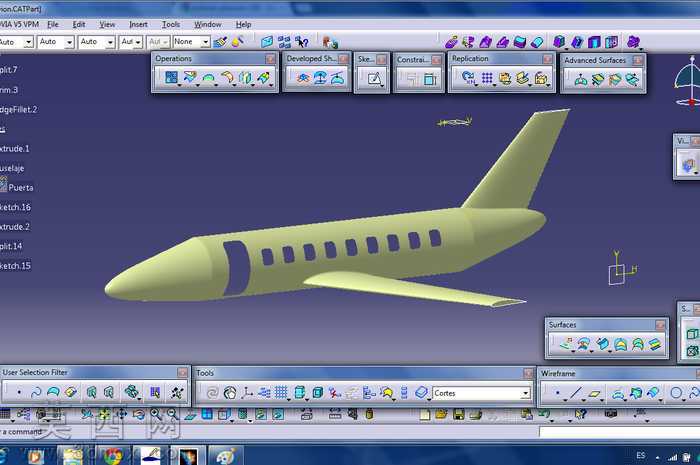Viewport: 700px width, 465px height.
Task: Select the Bump tool in Advanced Surfaces
Action: tap(580, 80)
